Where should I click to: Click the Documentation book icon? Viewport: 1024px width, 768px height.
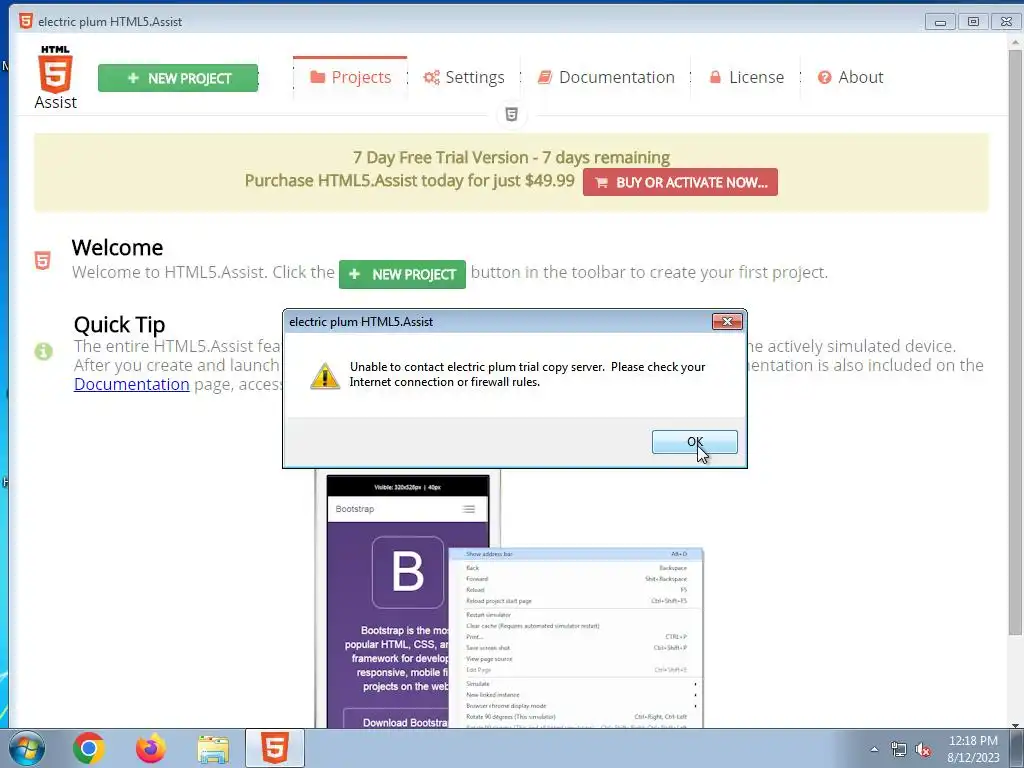tap(545, 77)
